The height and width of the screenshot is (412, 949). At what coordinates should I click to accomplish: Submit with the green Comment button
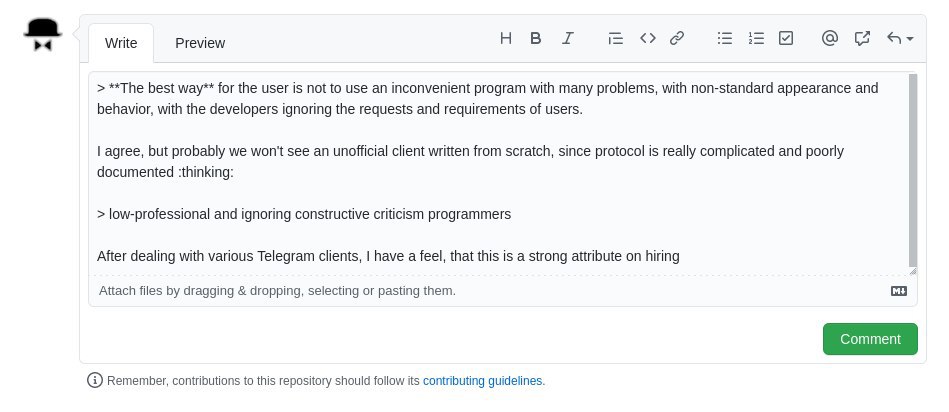click(870, 339)
